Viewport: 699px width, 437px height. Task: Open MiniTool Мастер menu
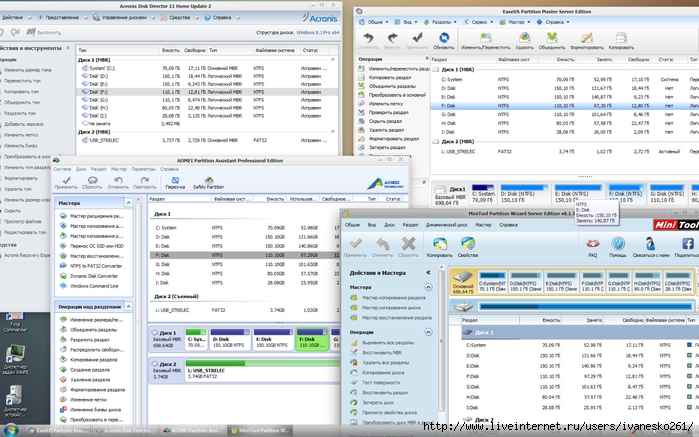tap(483, 225)
